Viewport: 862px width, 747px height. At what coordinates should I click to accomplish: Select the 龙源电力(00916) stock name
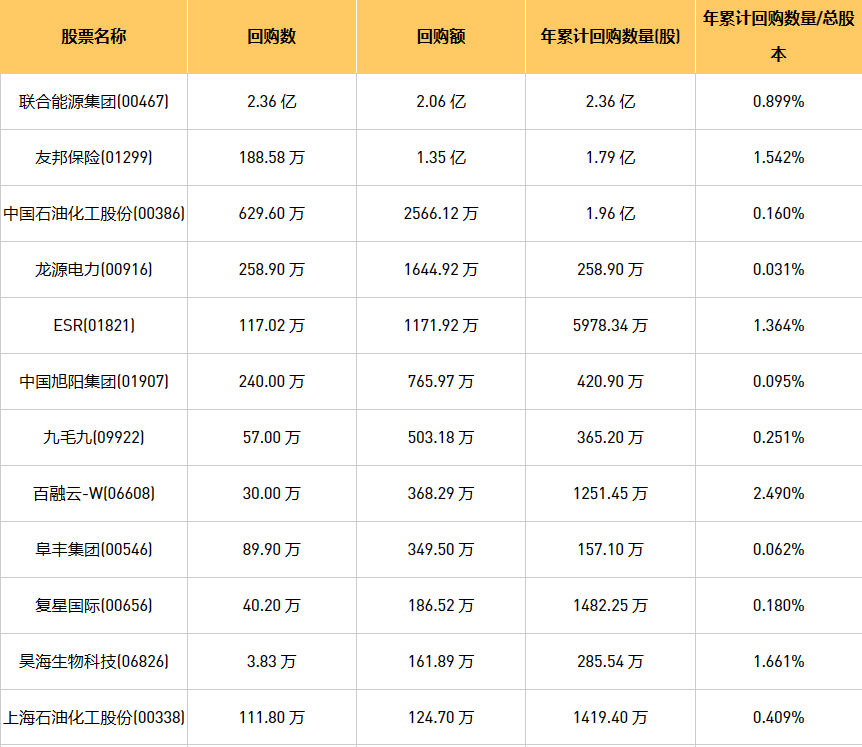point(93,270)
